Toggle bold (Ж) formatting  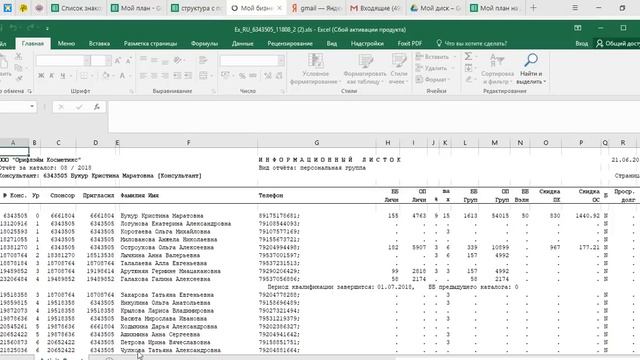(41, 76)
